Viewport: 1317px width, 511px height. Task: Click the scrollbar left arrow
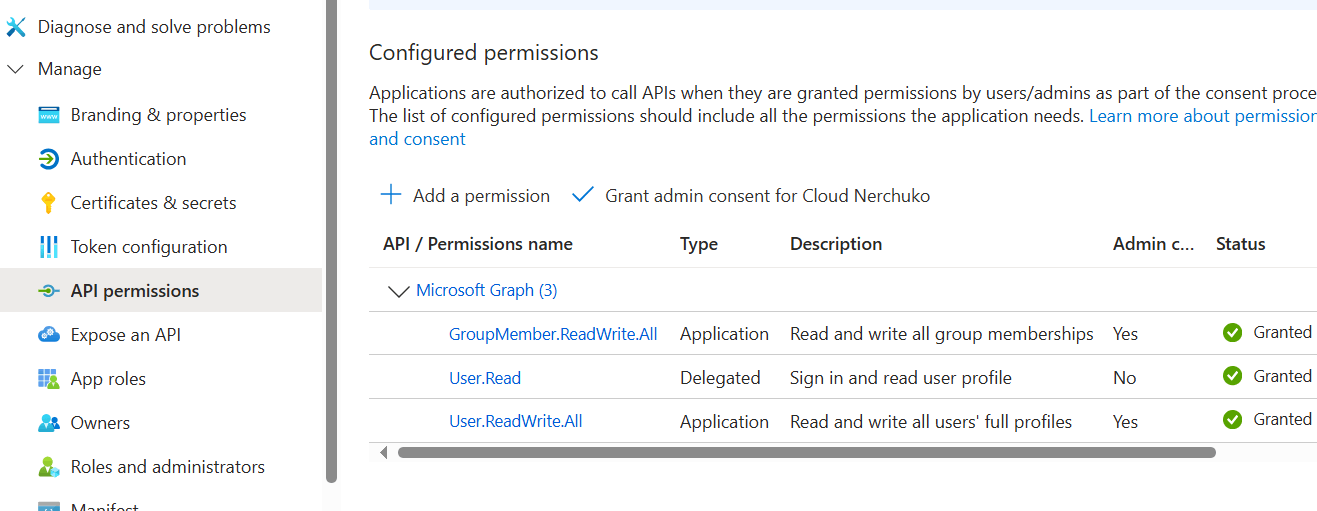pos(383,453)
